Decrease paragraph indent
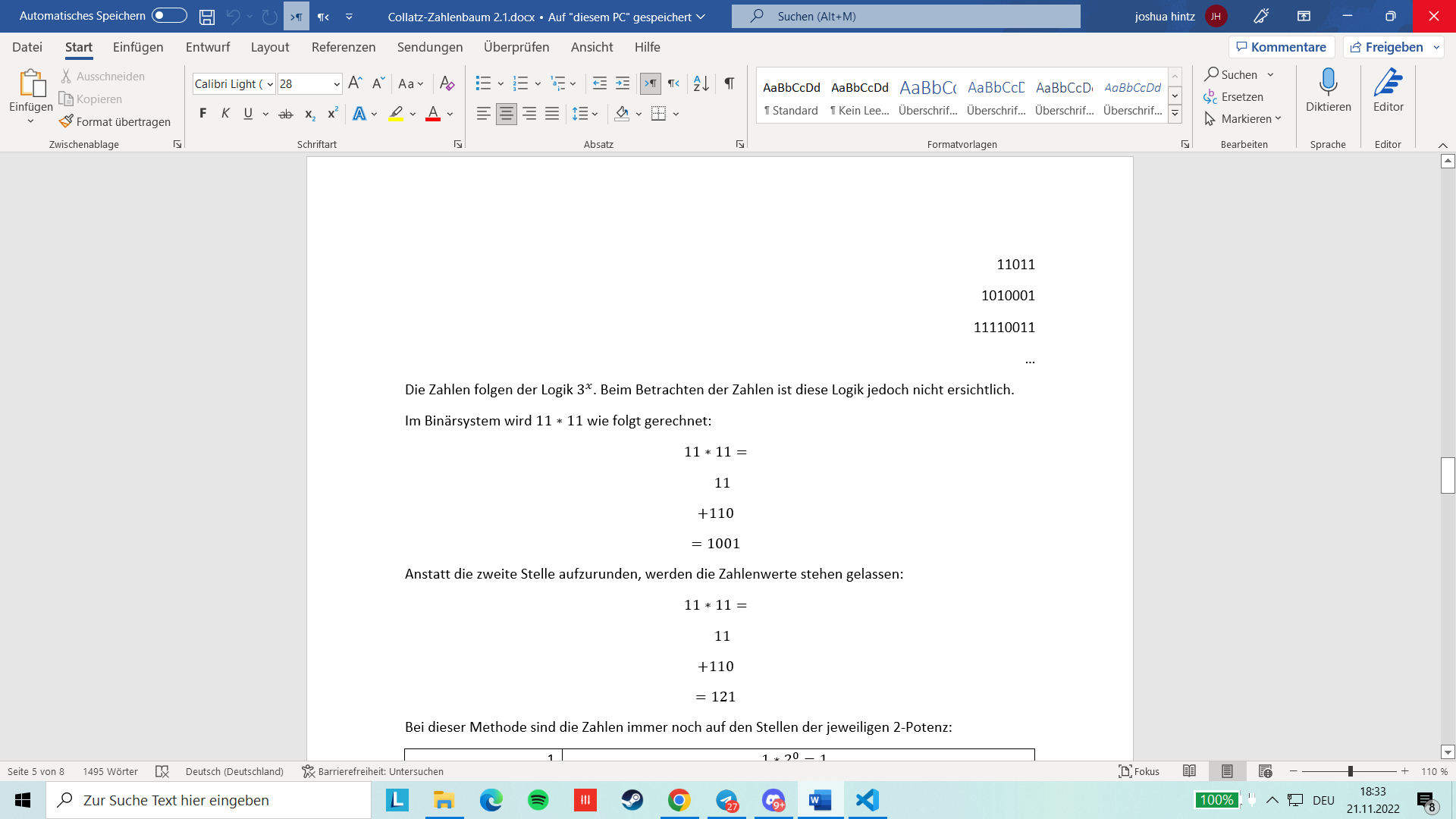The width and height of the screenshot is (1456, 819). 599,83
